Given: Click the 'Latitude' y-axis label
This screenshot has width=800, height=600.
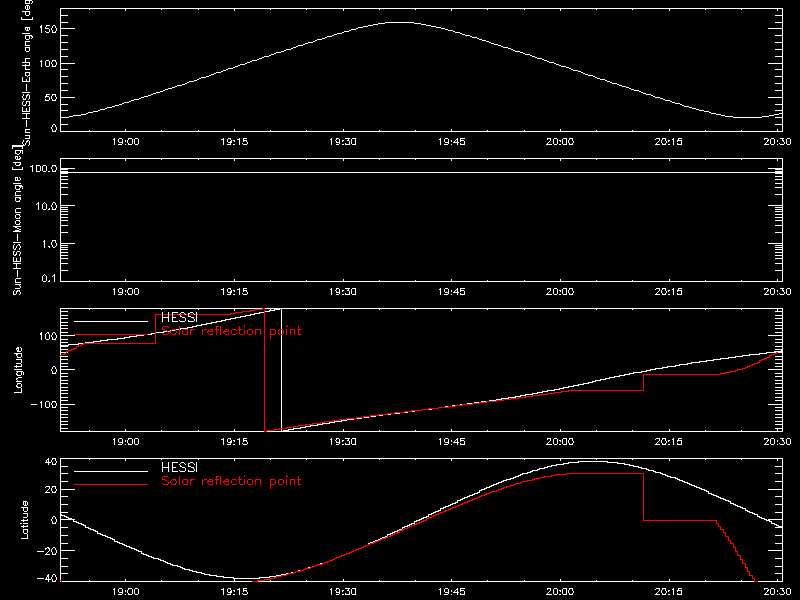Looking at the screenshot, I should (x=24, y=520).
